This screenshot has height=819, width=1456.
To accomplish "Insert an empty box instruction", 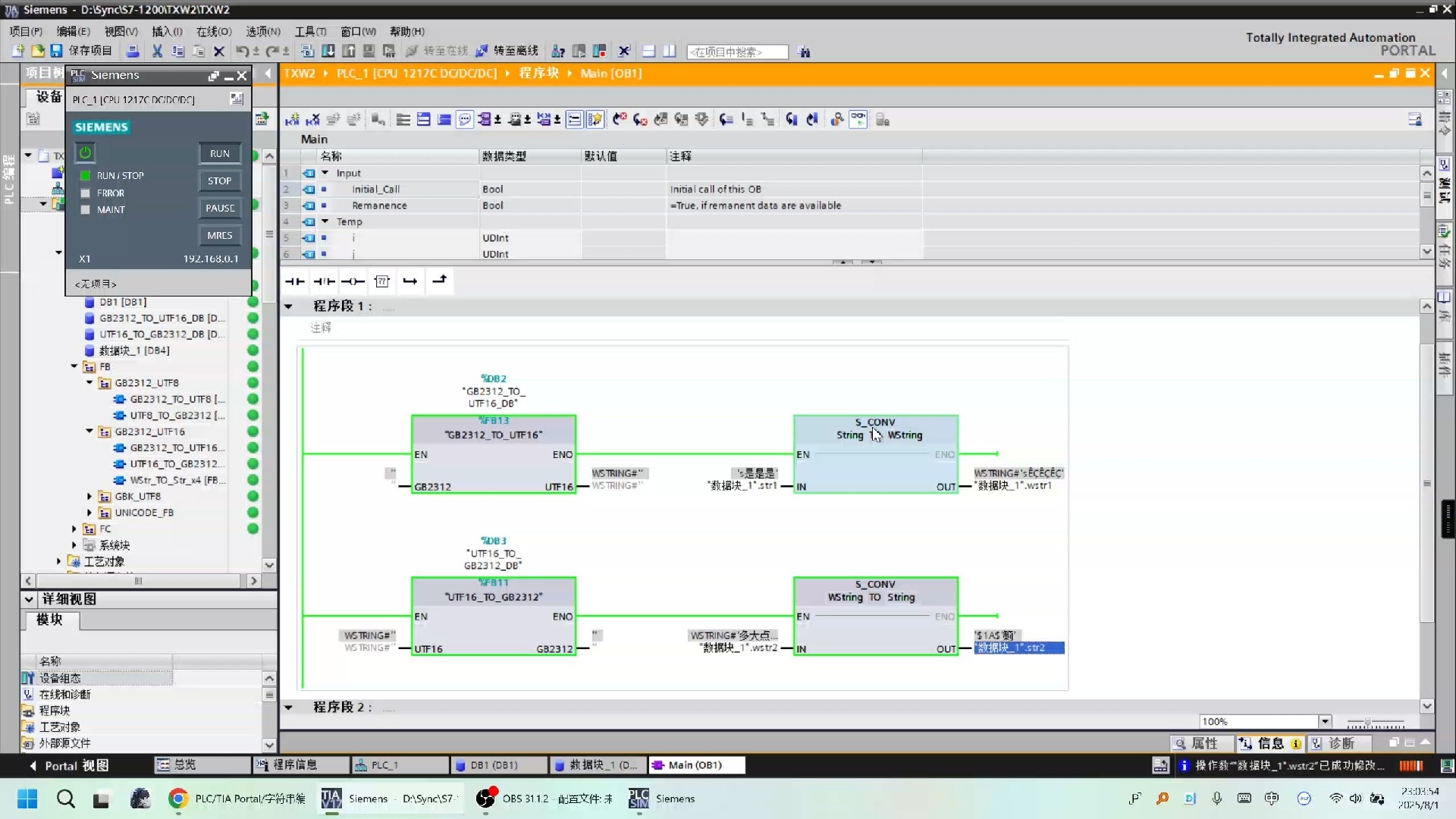I will (x=382, y=281).
